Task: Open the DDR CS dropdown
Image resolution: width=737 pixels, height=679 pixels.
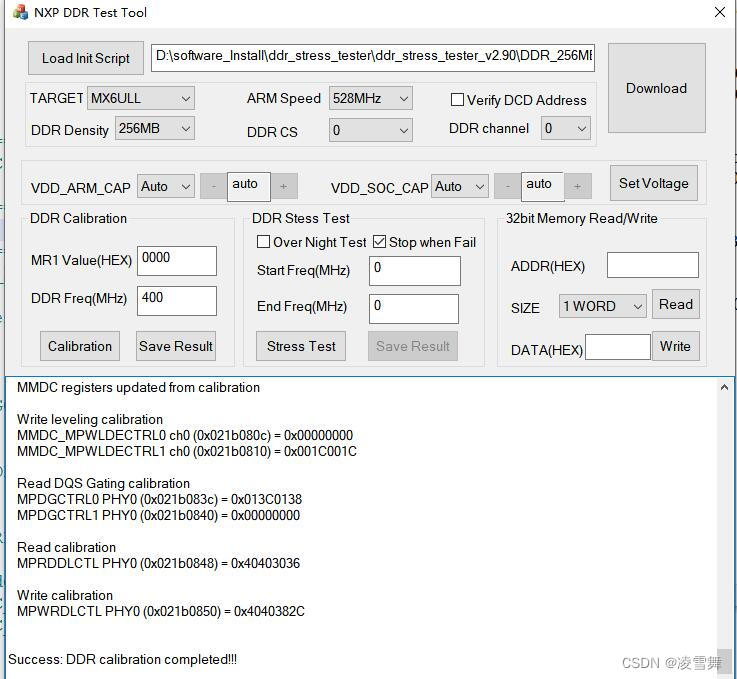Action: pos(370,130)
